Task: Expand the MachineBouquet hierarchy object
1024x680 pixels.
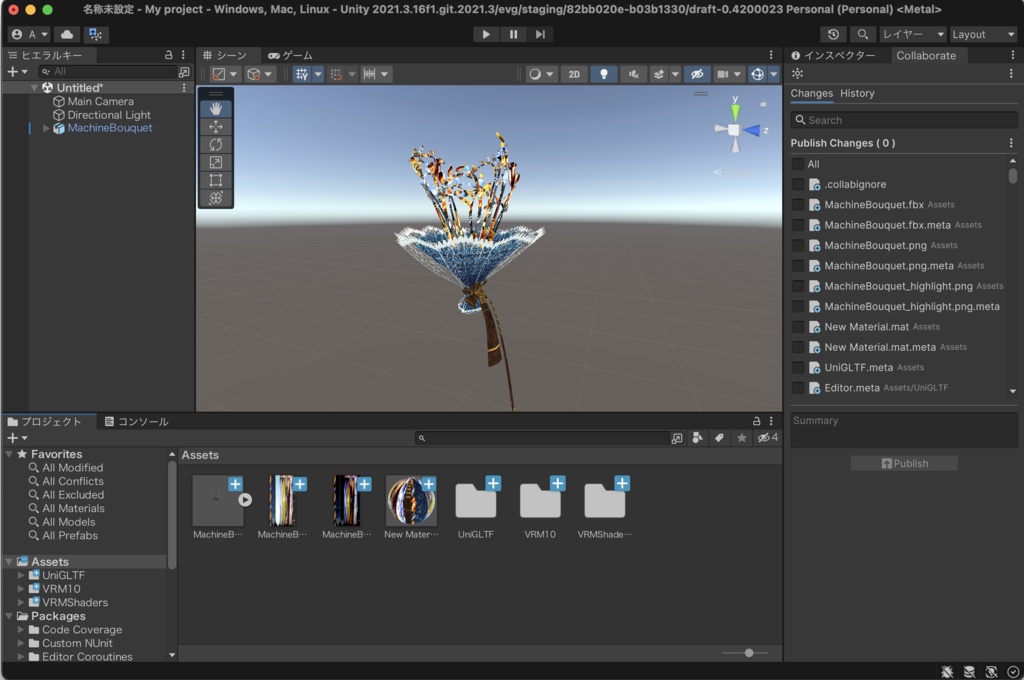Action: (46, 128)
